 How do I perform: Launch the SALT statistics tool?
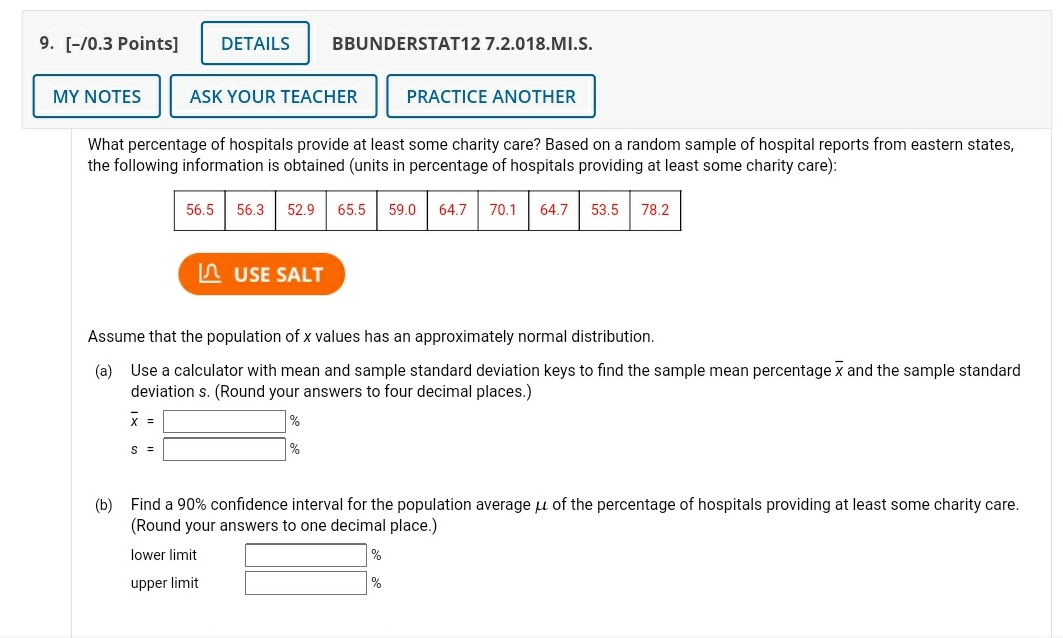[x=261, y=273]
